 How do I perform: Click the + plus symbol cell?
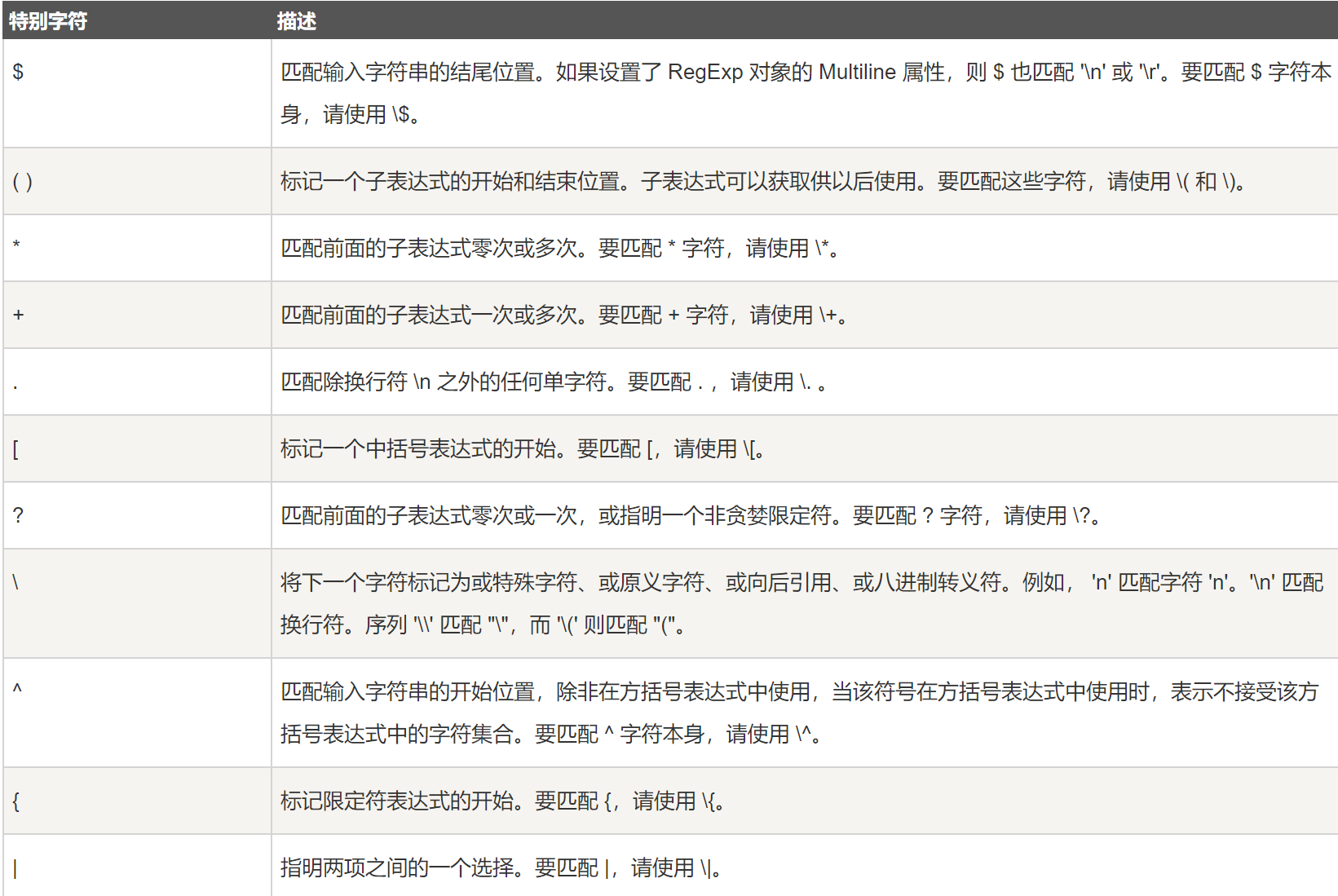[18, 315]
